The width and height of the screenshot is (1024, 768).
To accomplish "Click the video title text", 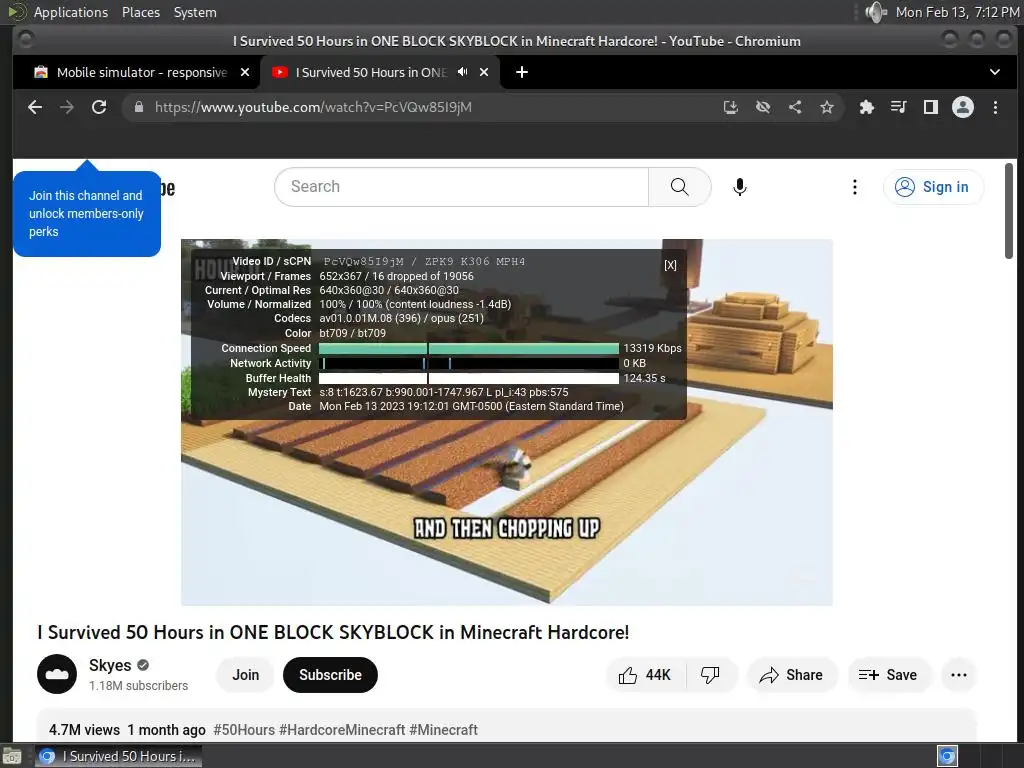I will click(x=333, y=632).
